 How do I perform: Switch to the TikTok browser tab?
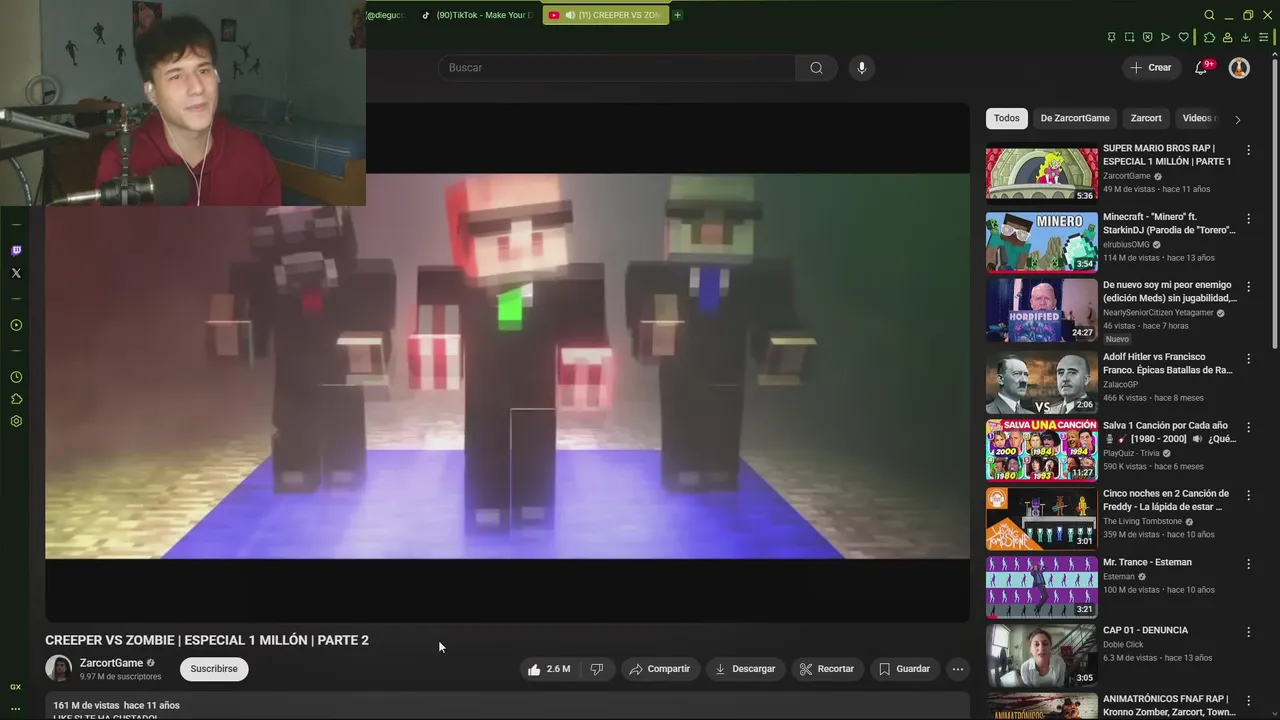point(476,15)
